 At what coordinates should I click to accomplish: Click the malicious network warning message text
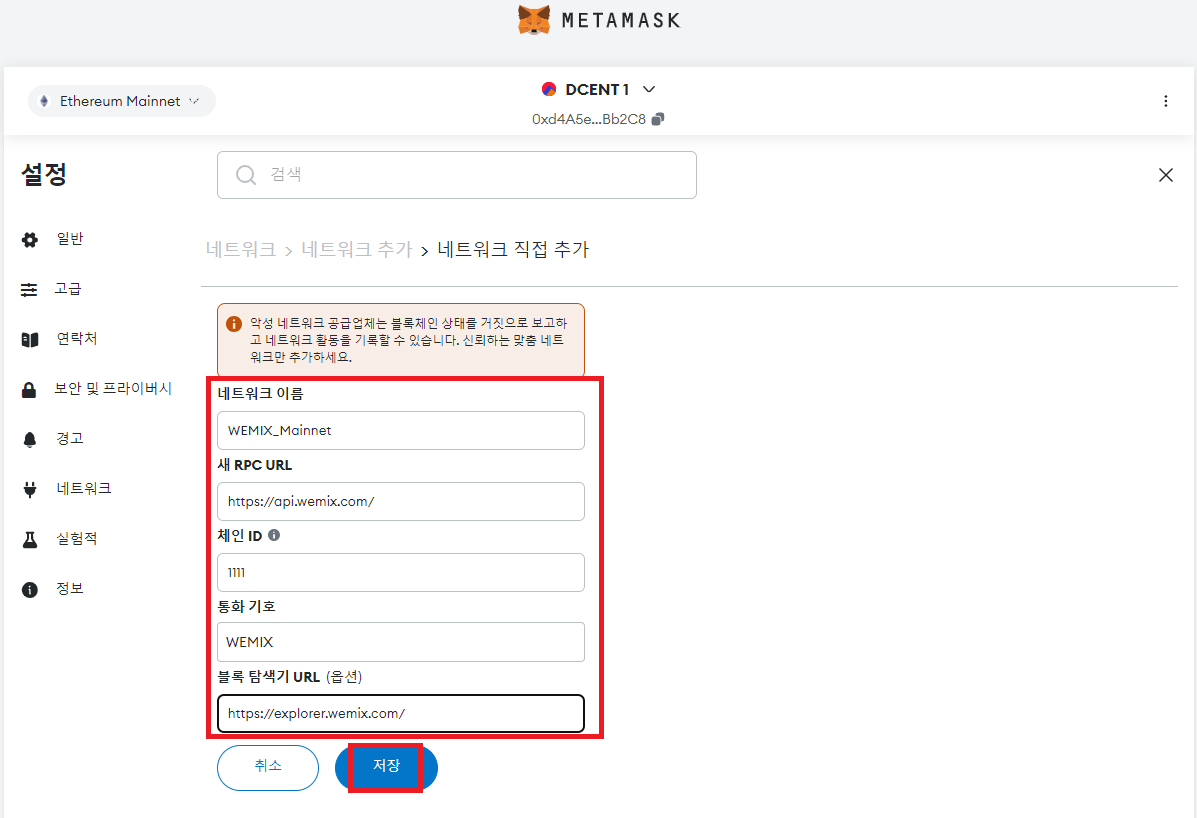[408, 340]
